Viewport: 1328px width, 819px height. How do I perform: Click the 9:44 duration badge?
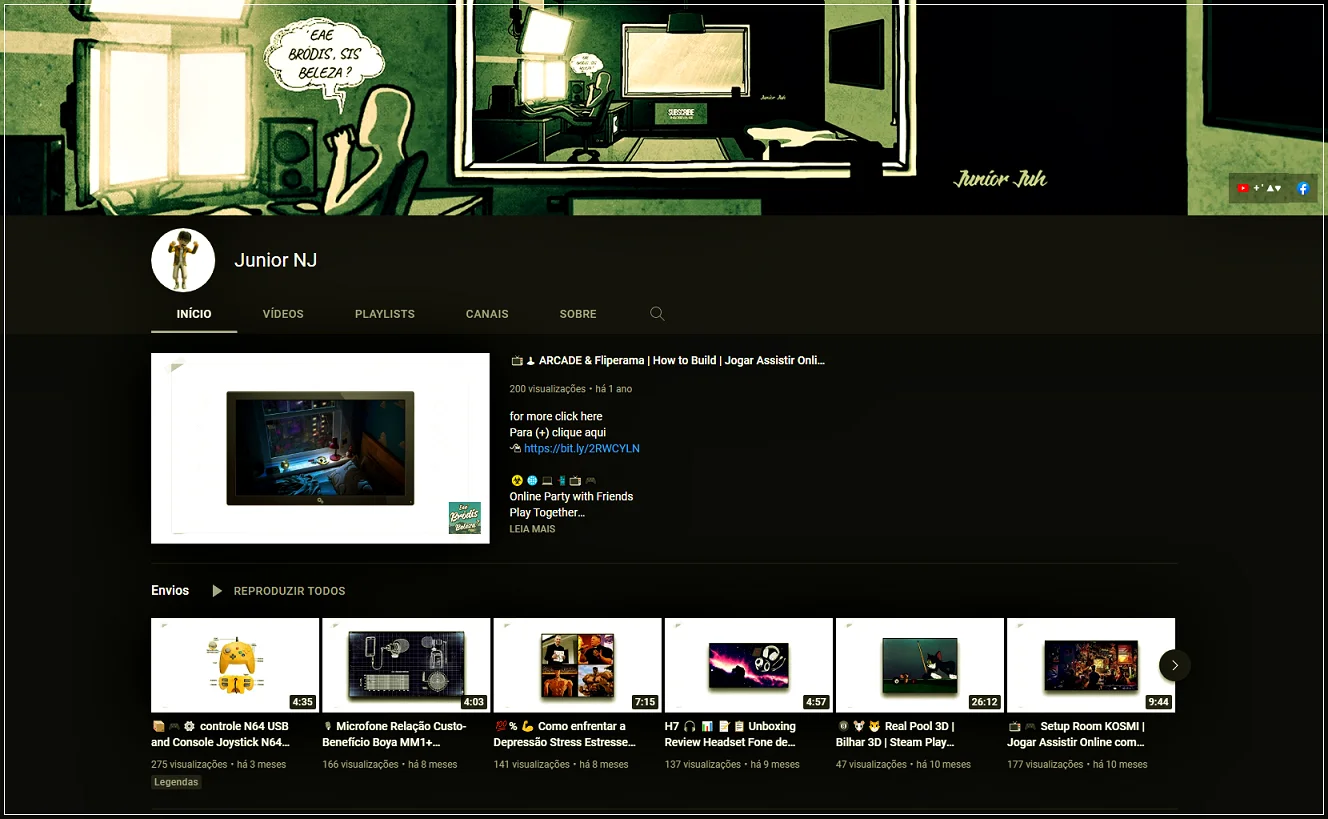pos(1159,702)
